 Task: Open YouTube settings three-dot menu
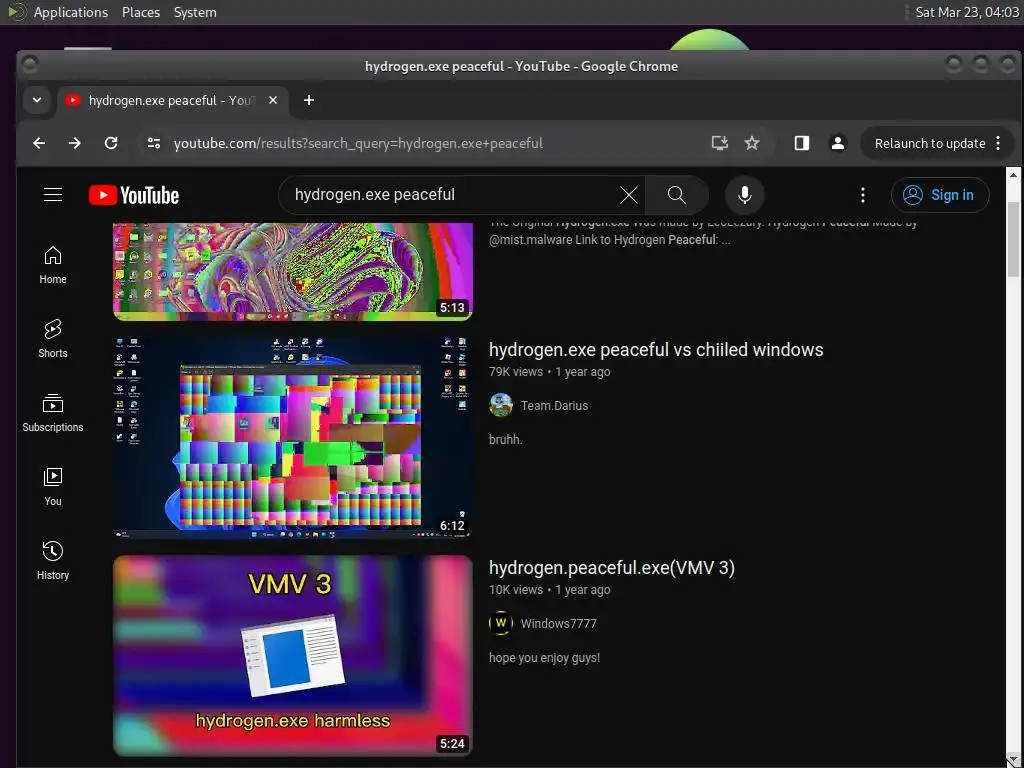point(863,195)
